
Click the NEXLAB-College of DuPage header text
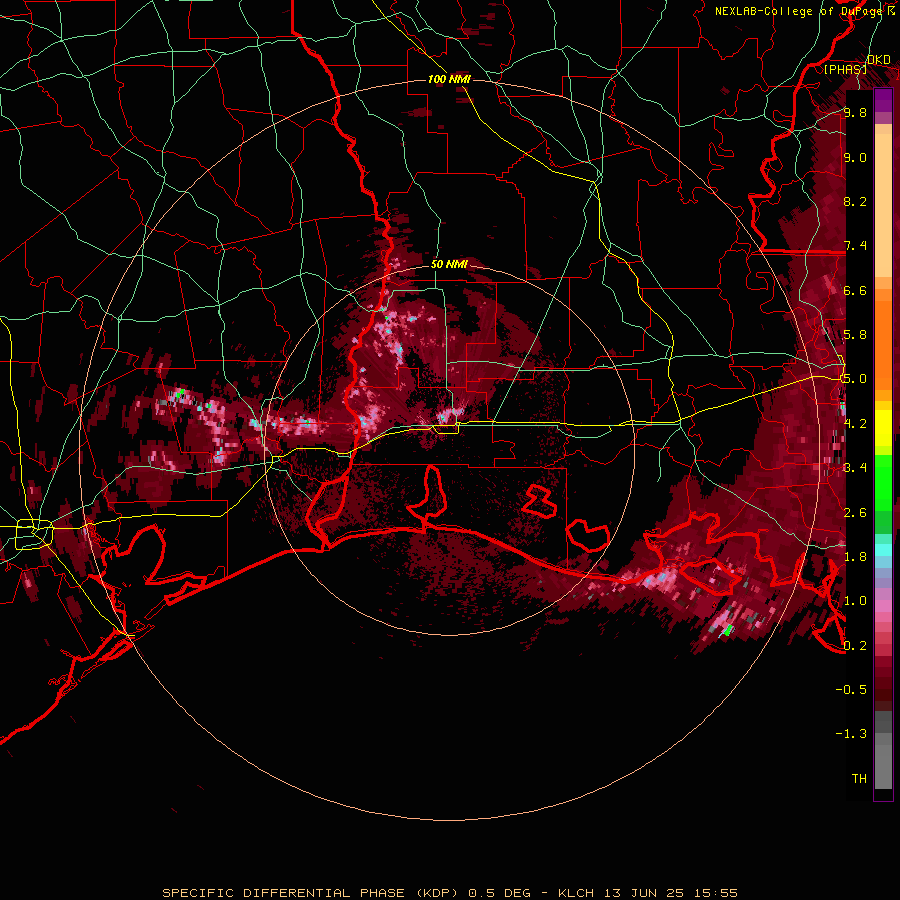click(x=800, y=11)
